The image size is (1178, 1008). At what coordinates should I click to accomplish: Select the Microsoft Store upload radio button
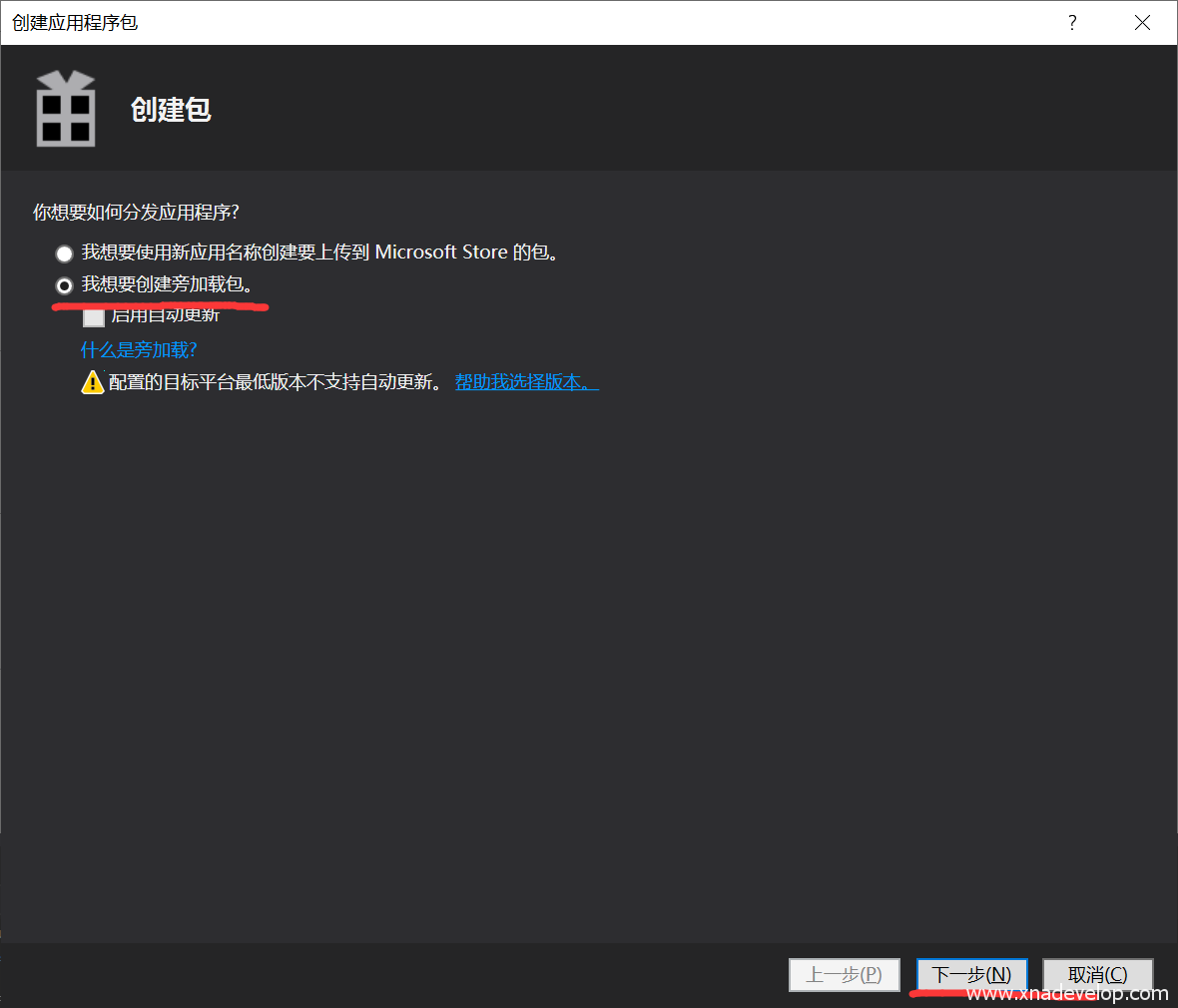65,253
